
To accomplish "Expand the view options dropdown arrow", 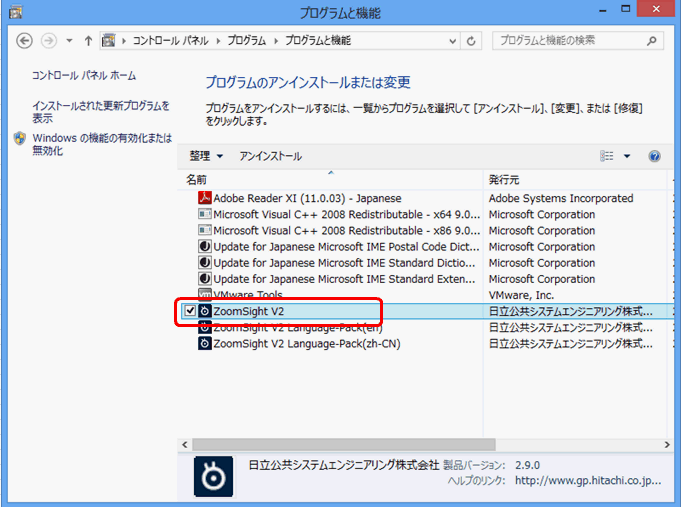I will point(627,156).
